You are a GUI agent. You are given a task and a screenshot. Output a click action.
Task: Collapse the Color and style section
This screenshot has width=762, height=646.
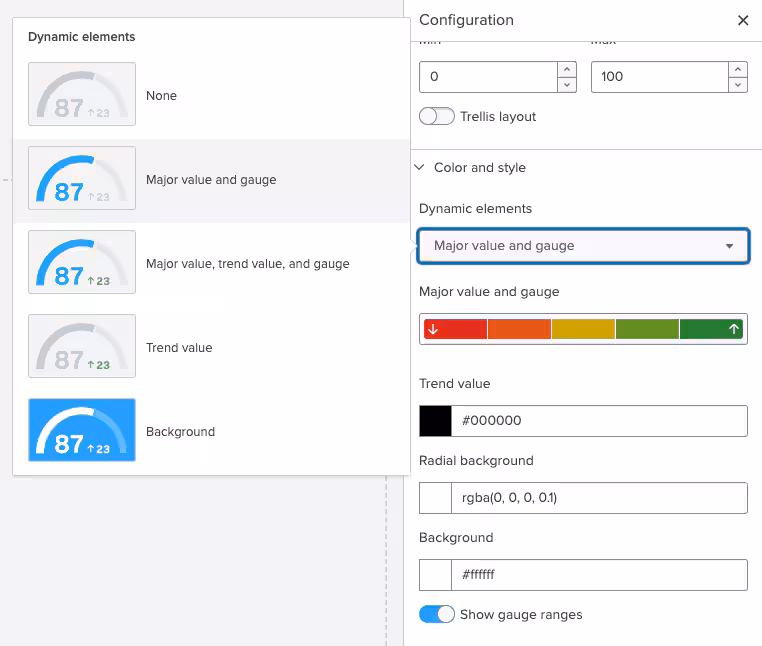pos(419,168)
